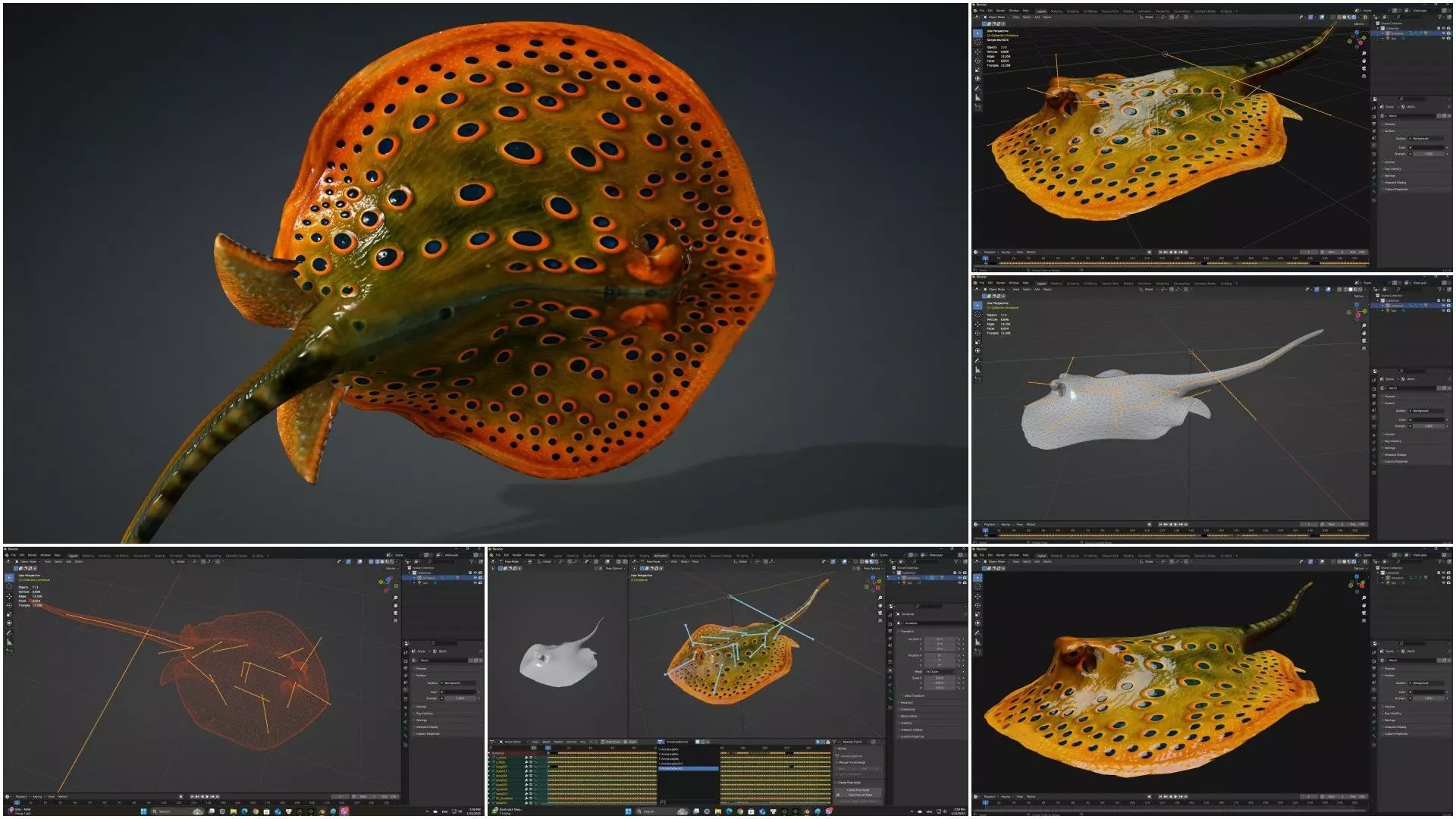This screenshot has height=819, width=1456.
Task: Click Wireframe shading icon in wireframe stingray window
Action: 377,562
